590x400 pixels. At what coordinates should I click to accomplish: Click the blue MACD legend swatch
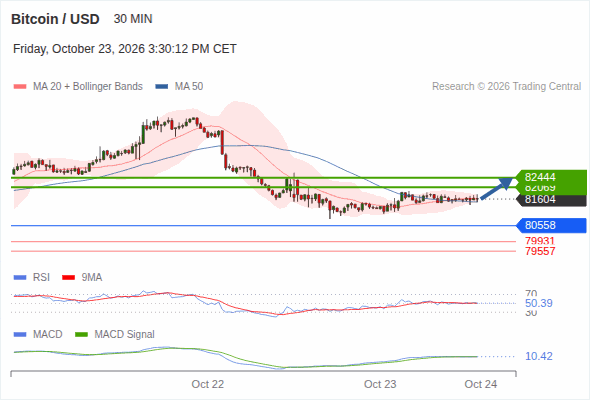pos(20,335)
